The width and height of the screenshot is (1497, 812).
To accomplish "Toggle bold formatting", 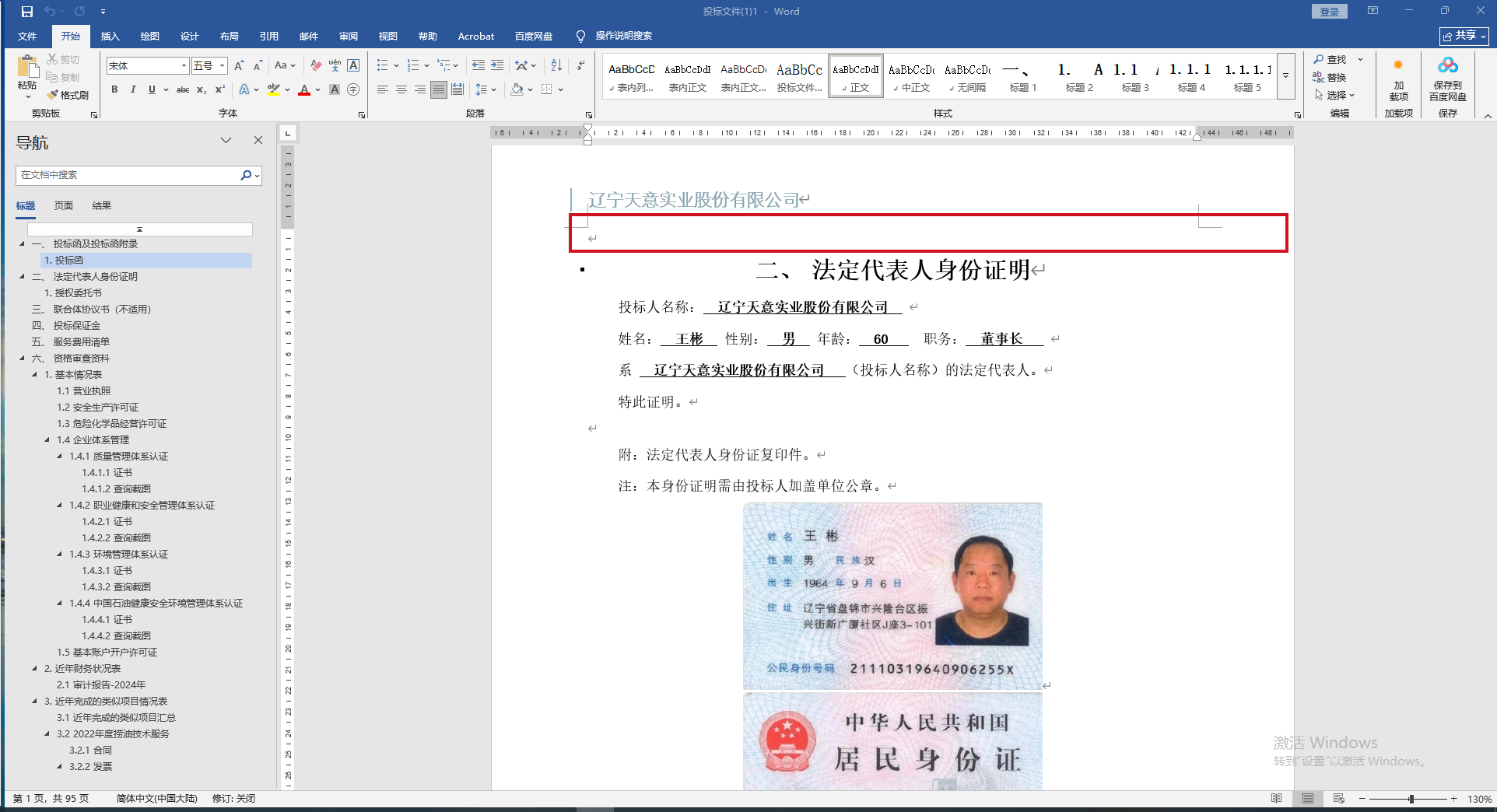I will [114, 89].
